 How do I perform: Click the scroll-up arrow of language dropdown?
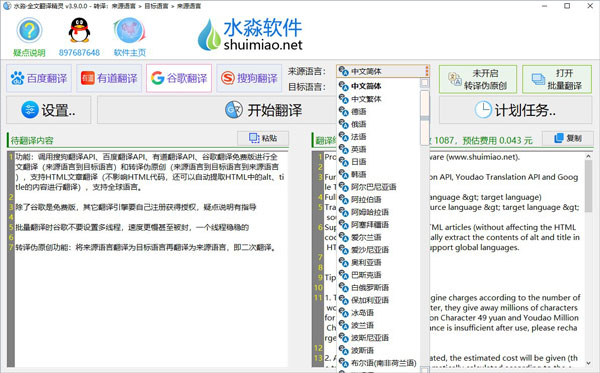[x=424, y=83]
